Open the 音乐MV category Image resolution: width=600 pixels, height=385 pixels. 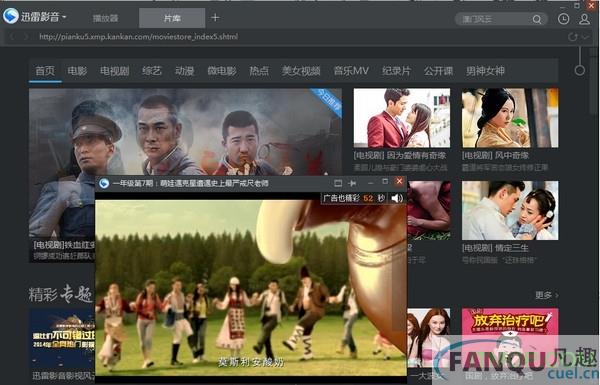pyautogui.click(x=351, y=71)
